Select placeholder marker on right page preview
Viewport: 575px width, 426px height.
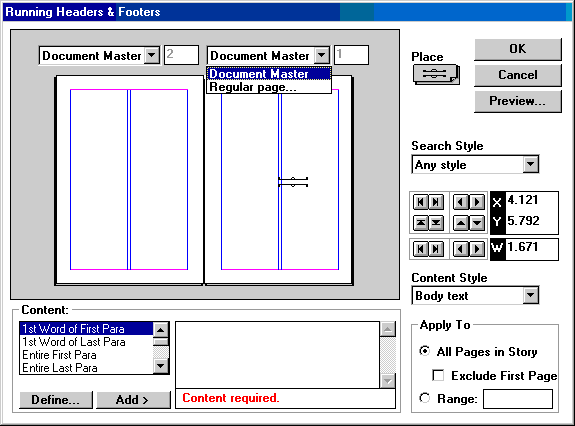293,182
